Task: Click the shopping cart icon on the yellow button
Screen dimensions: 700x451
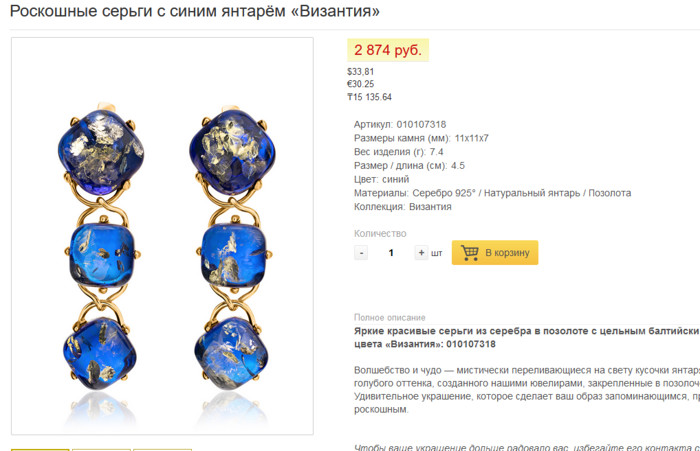Action: (469, 252)
